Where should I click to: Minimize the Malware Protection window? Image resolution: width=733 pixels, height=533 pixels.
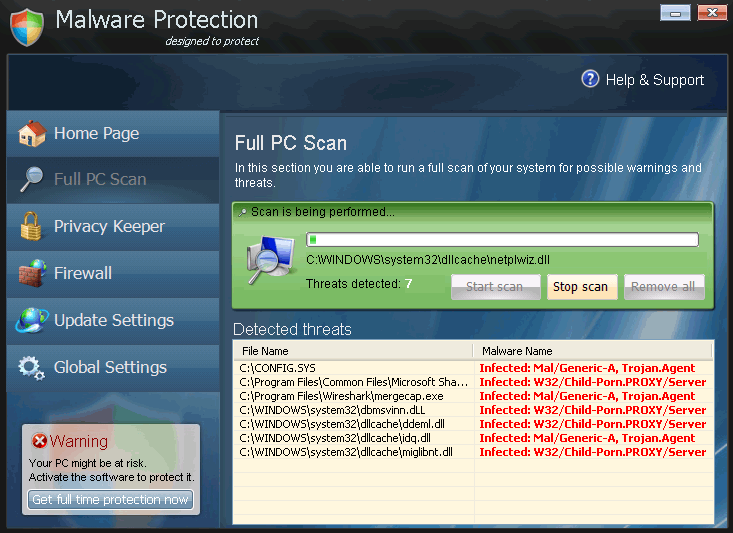click(675, 13)
